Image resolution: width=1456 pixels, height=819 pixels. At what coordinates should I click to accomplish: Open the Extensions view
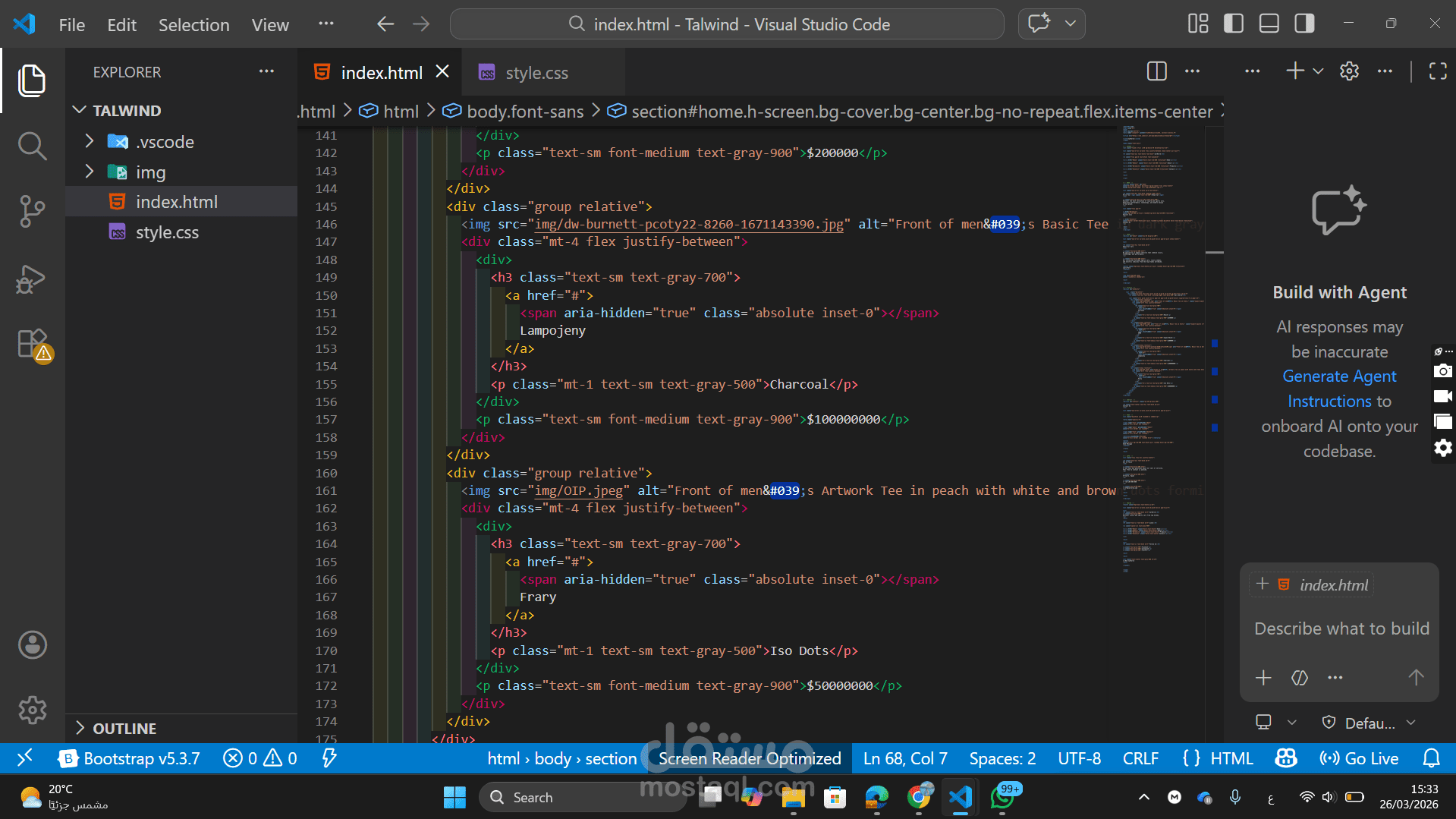click(32, 344)
